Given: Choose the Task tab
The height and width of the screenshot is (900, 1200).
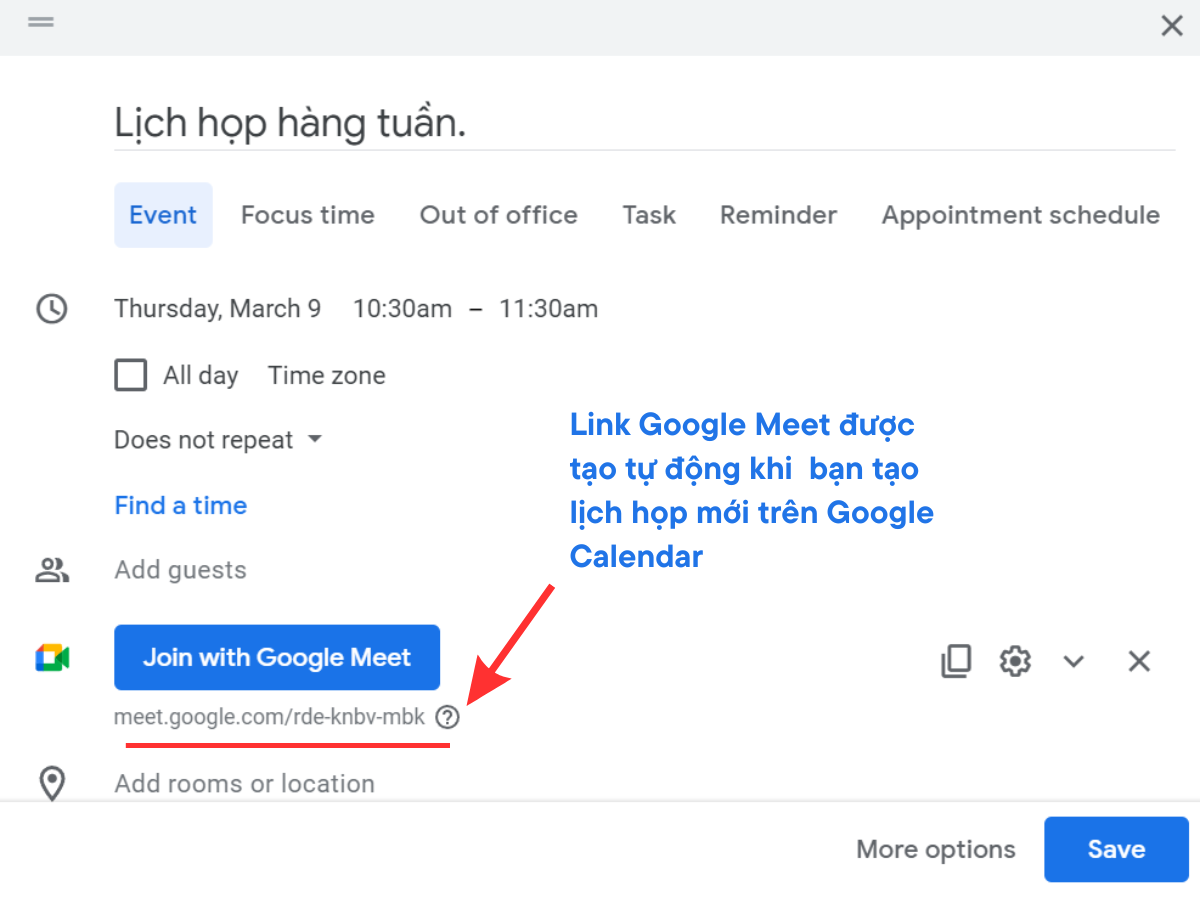Looking at the screenshot, I should (x=649, y=215).
